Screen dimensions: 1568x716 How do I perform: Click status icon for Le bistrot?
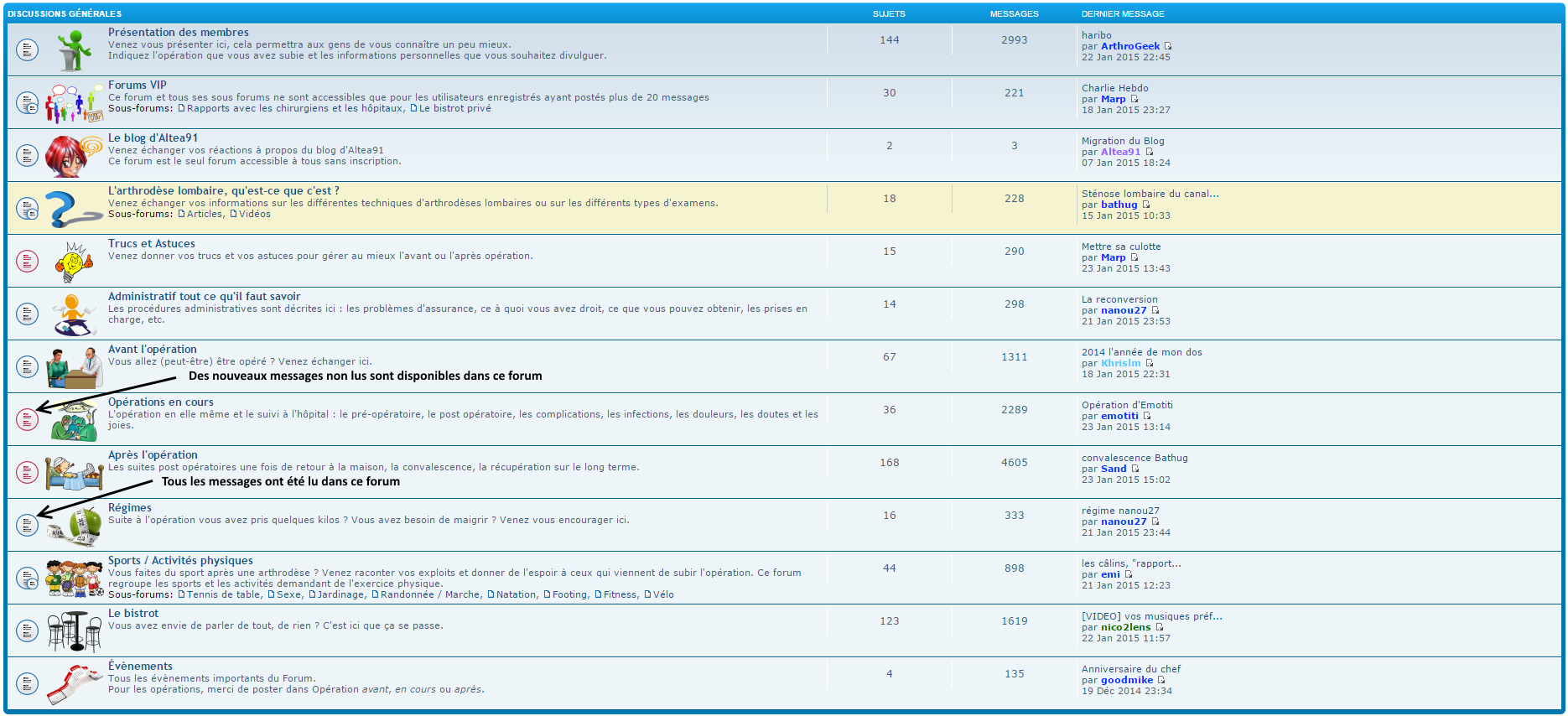tap(28, 630)
